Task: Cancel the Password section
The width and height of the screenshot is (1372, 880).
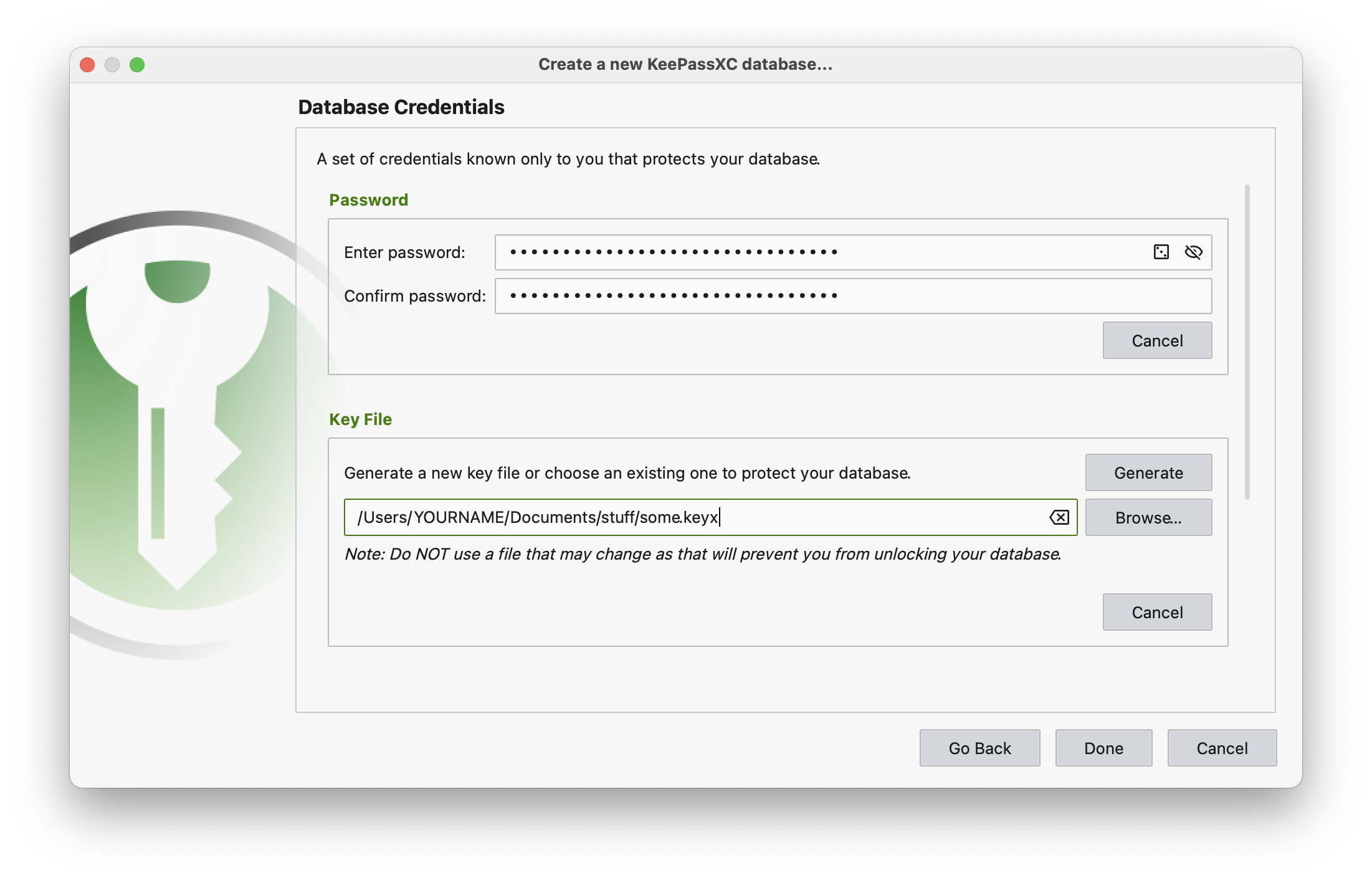Action: tap(1157, 340)
